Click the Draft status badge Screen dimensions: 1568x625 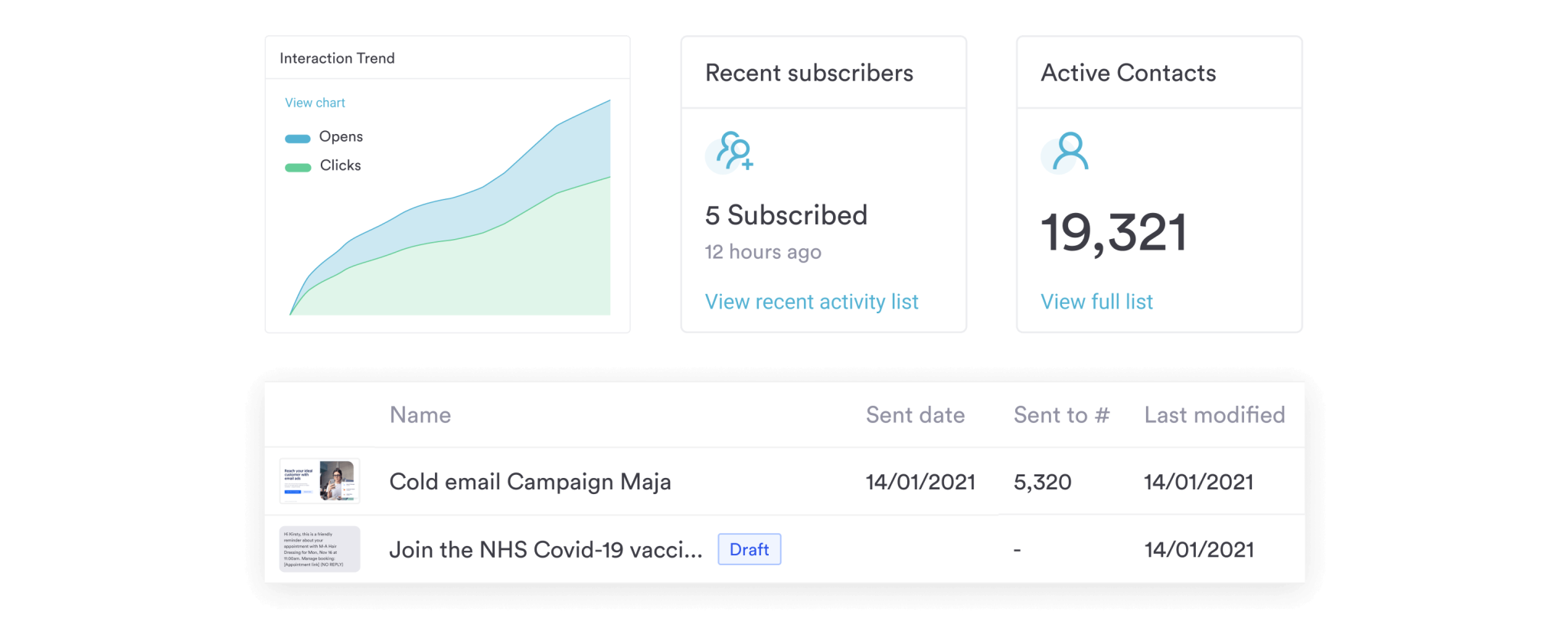(x=749, y=549)
